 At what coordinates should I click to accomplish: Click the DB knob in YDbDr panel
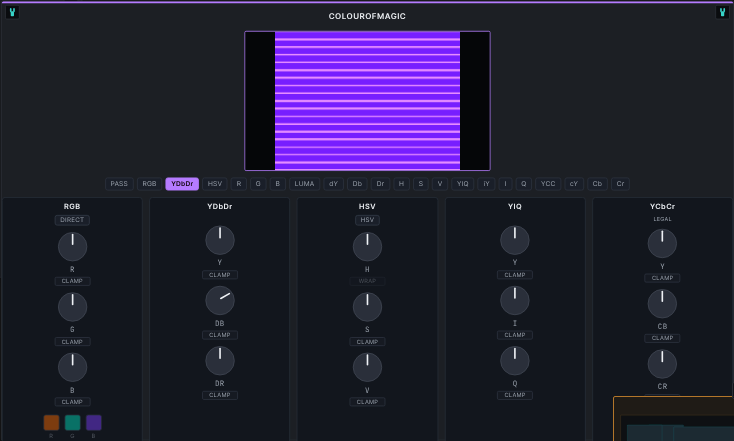click(220, 301)
